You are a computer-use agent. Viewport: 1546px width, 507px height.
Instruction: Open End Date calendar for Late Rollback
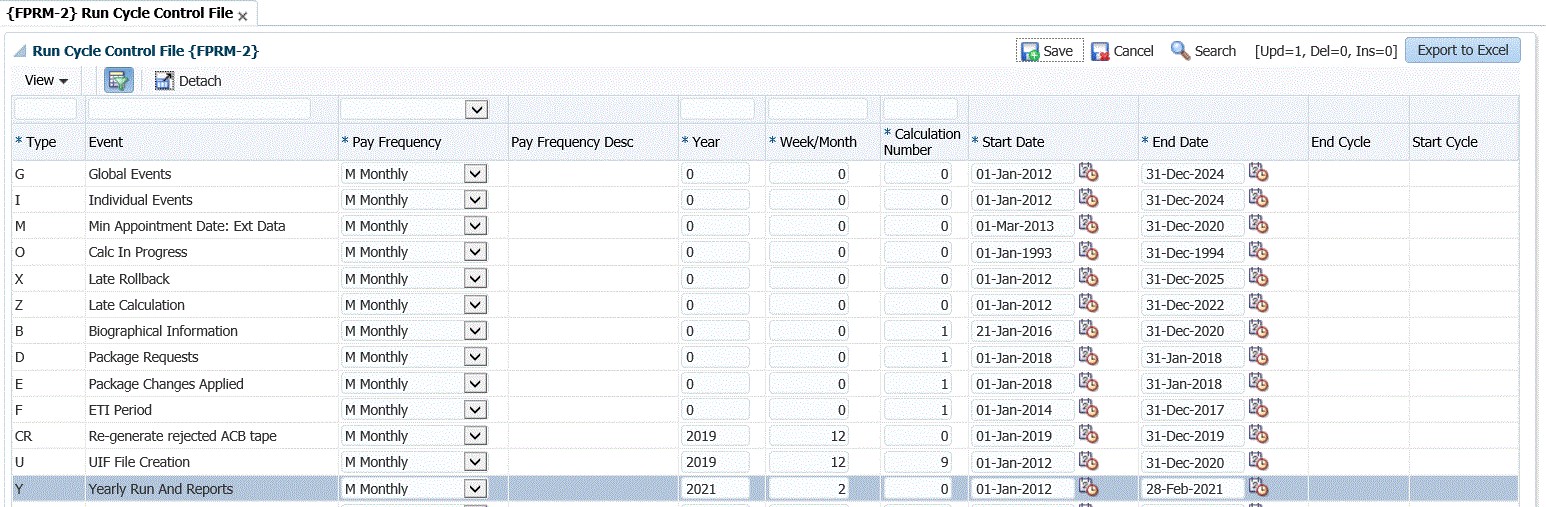[1258, 278]
